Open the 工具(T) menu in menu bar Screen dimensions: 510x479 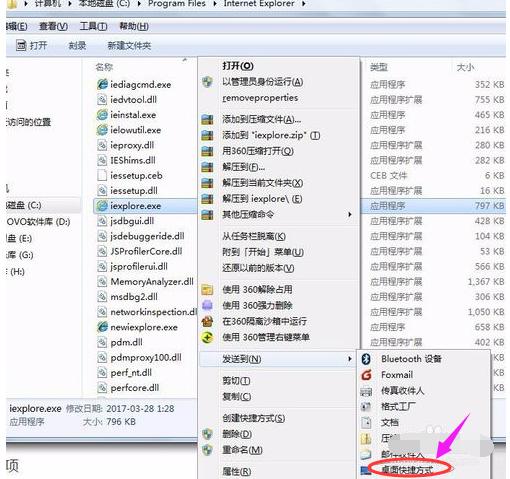click(93, 26)
